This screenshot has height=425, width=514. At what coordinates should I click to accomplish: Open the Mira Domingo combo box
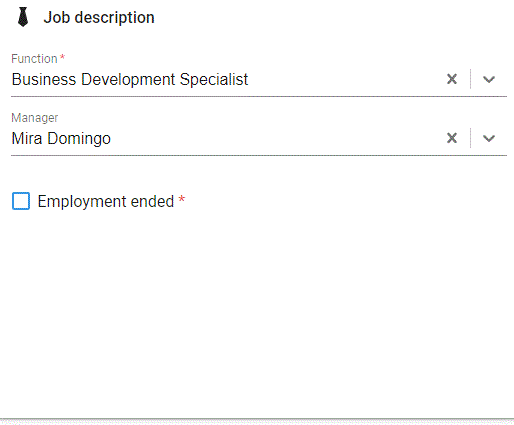(259, 138)
